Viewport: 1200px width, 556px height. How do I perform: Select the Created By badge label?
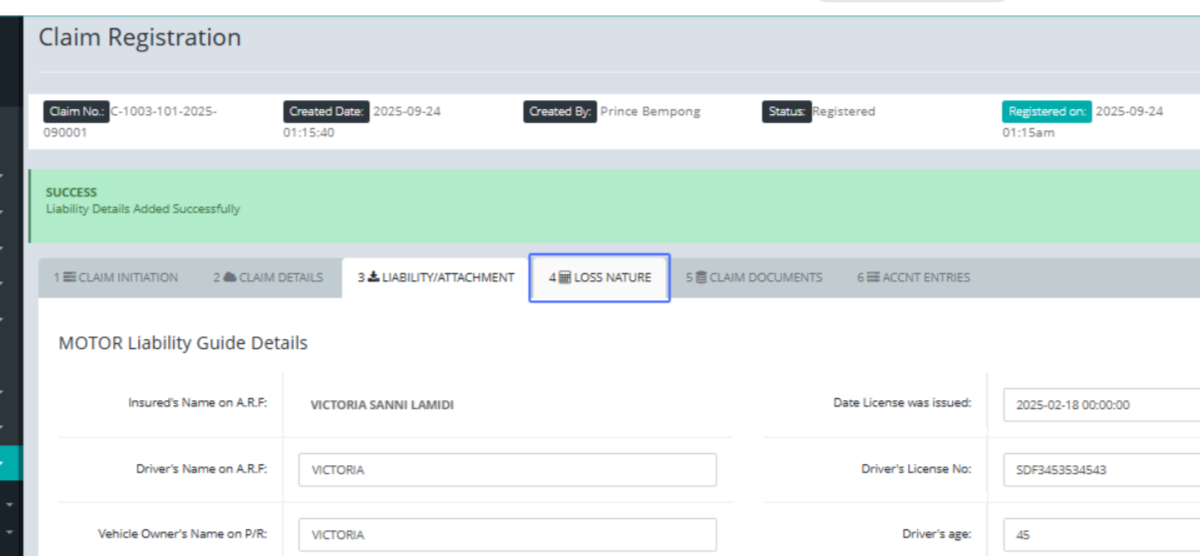(x=560, y=112)
